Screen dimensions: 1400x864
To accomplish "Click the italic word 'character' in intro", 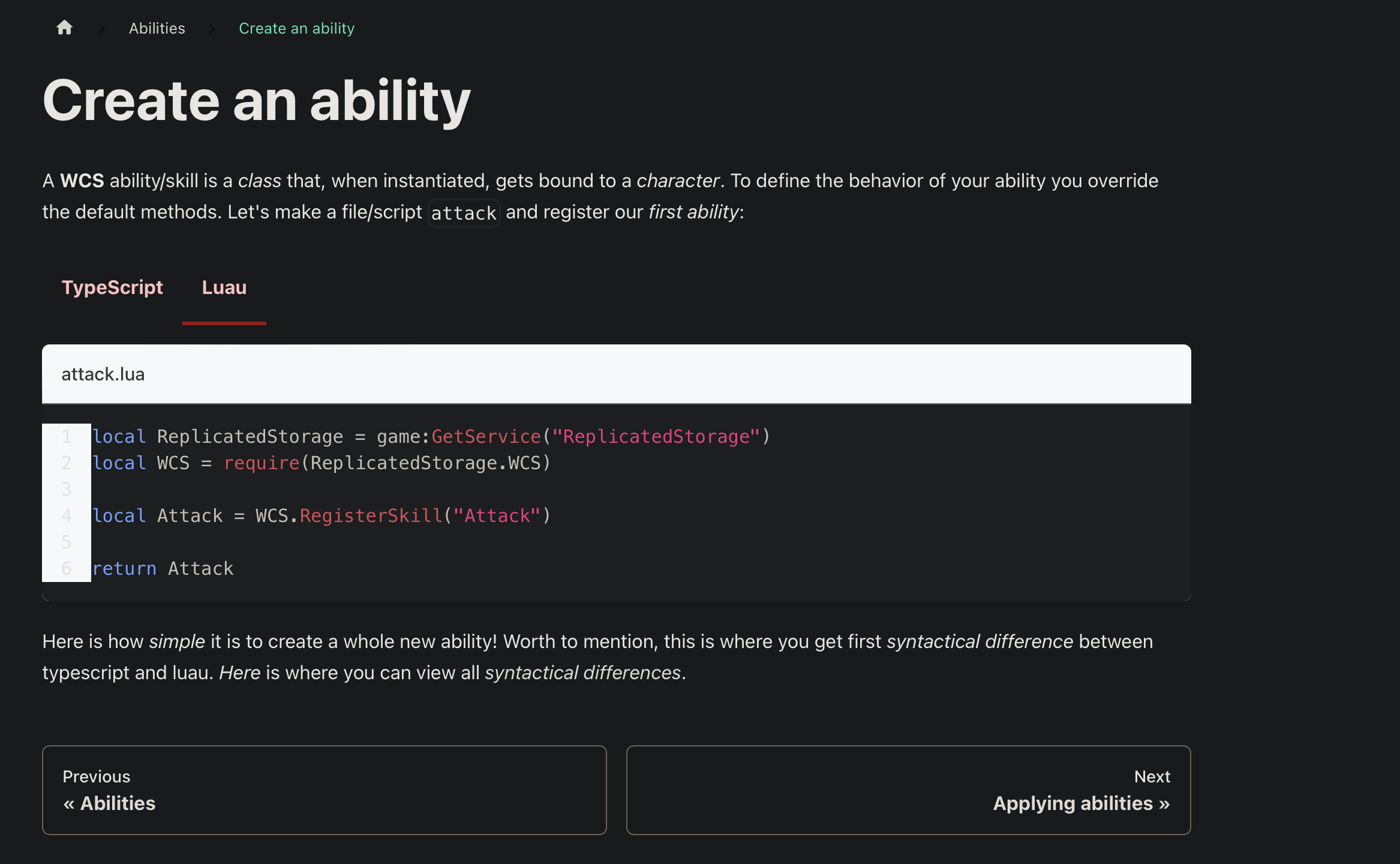I will coord(678,181).
